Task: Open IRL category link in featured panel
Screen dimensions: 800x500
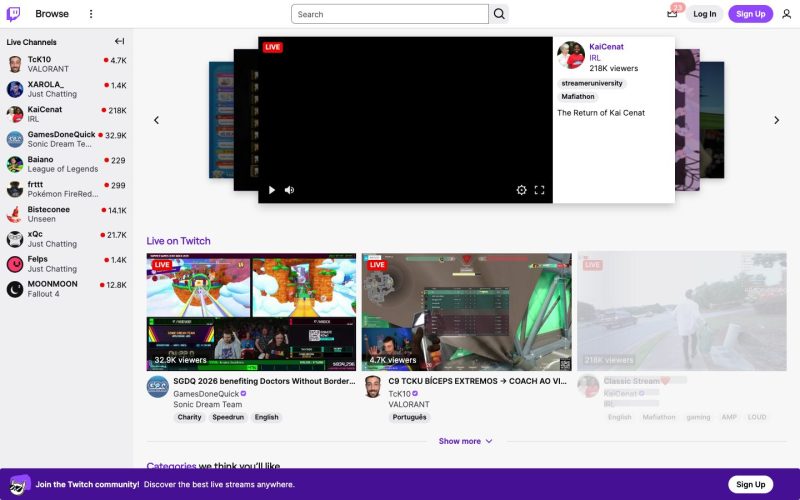Action: 595,58
